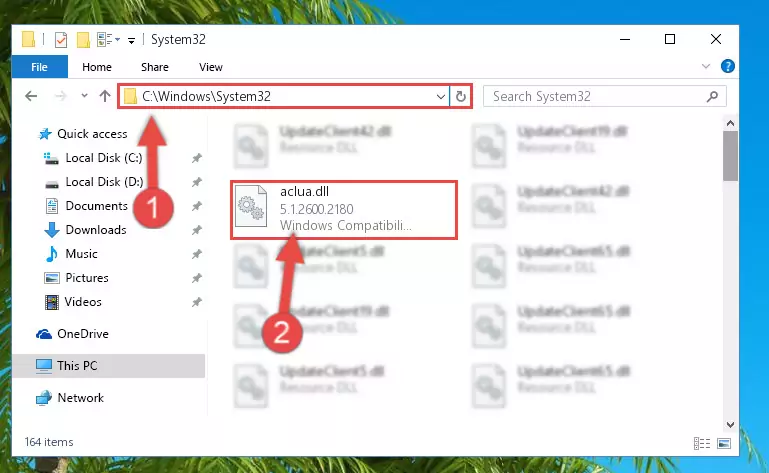
Task: Open Documents in Quick access
Action: (96, 206)
